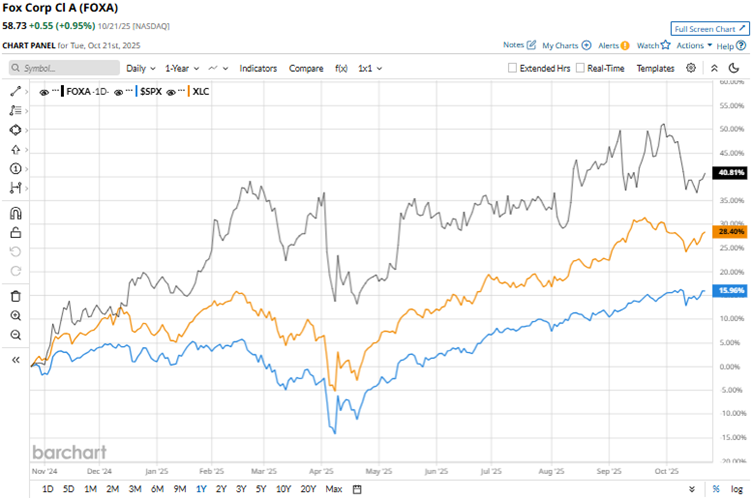Select the 1D time range
The width and height of the screenshot is (752, 498).
(x=47, y=489)
